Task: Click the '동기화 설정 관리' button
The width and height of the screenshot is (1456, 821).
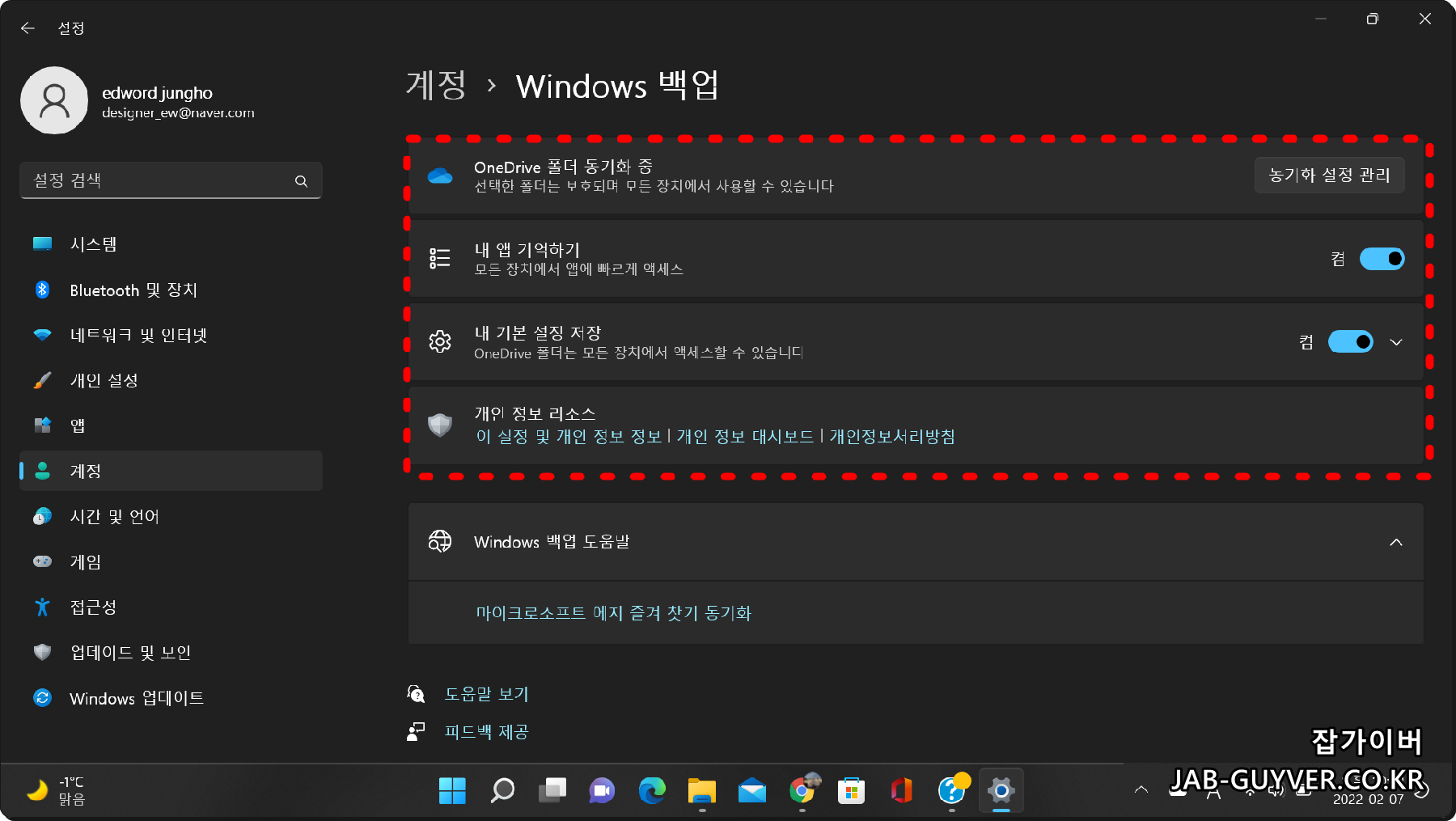Action: [x=1329, y=175]
